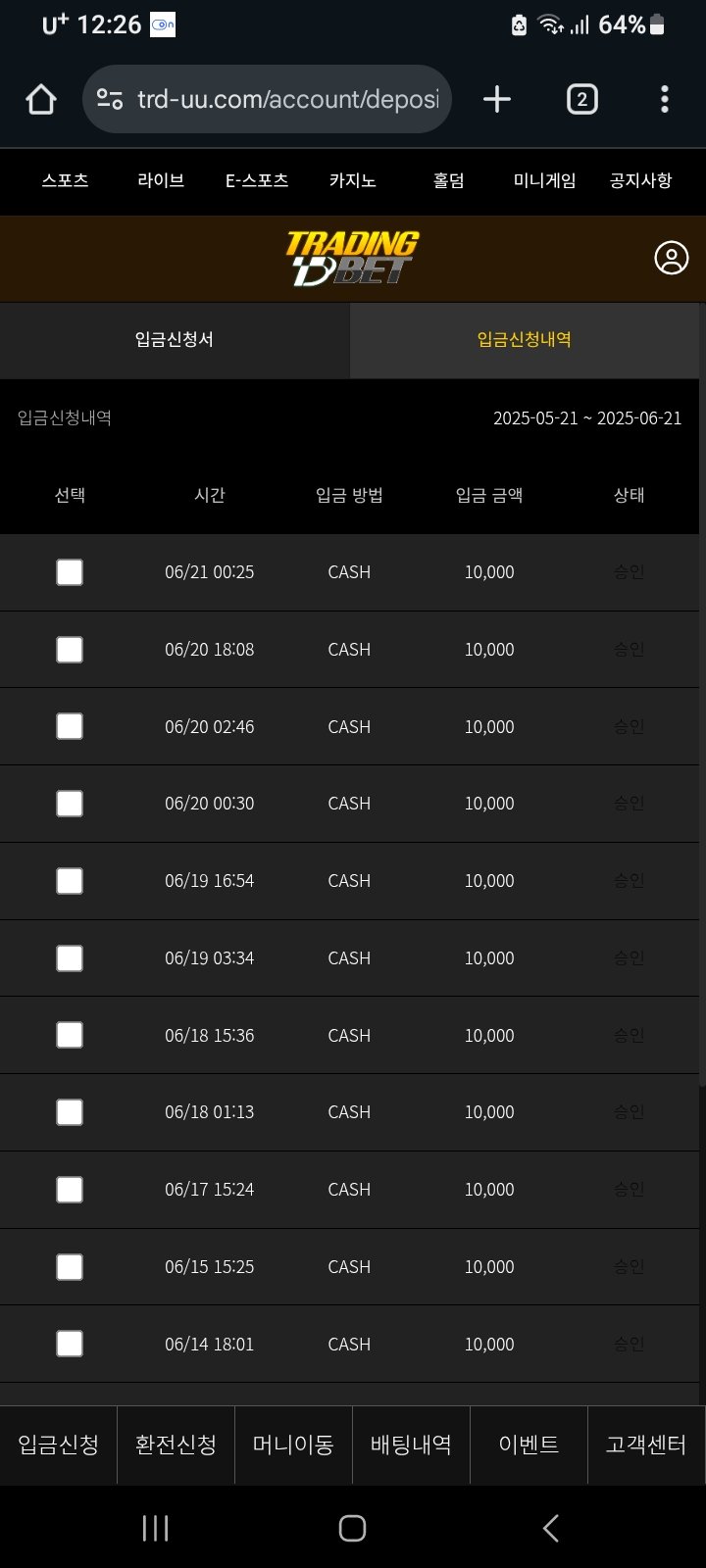The width and height of the screenshot is (706, 1568).
Task: Tap the 환전신청 button in the bottom bar
Action: click(x=176, y=1445)
